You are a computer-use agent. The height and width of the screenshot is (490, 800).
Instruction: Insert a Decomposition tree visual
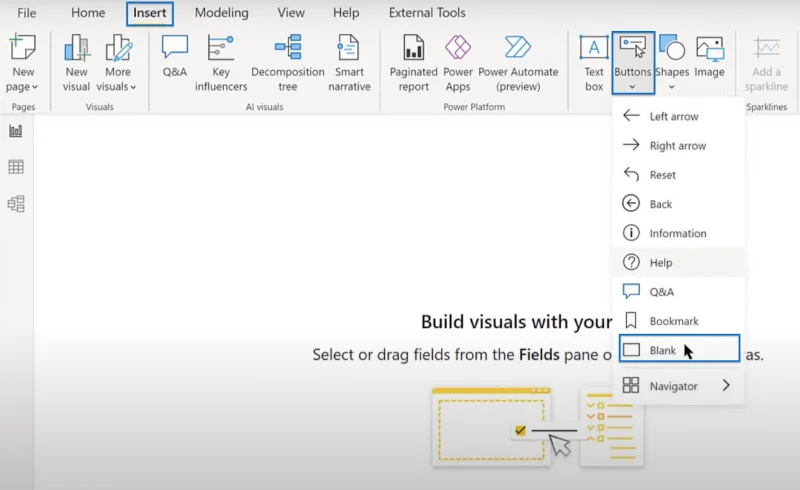[x=288, y=63]
